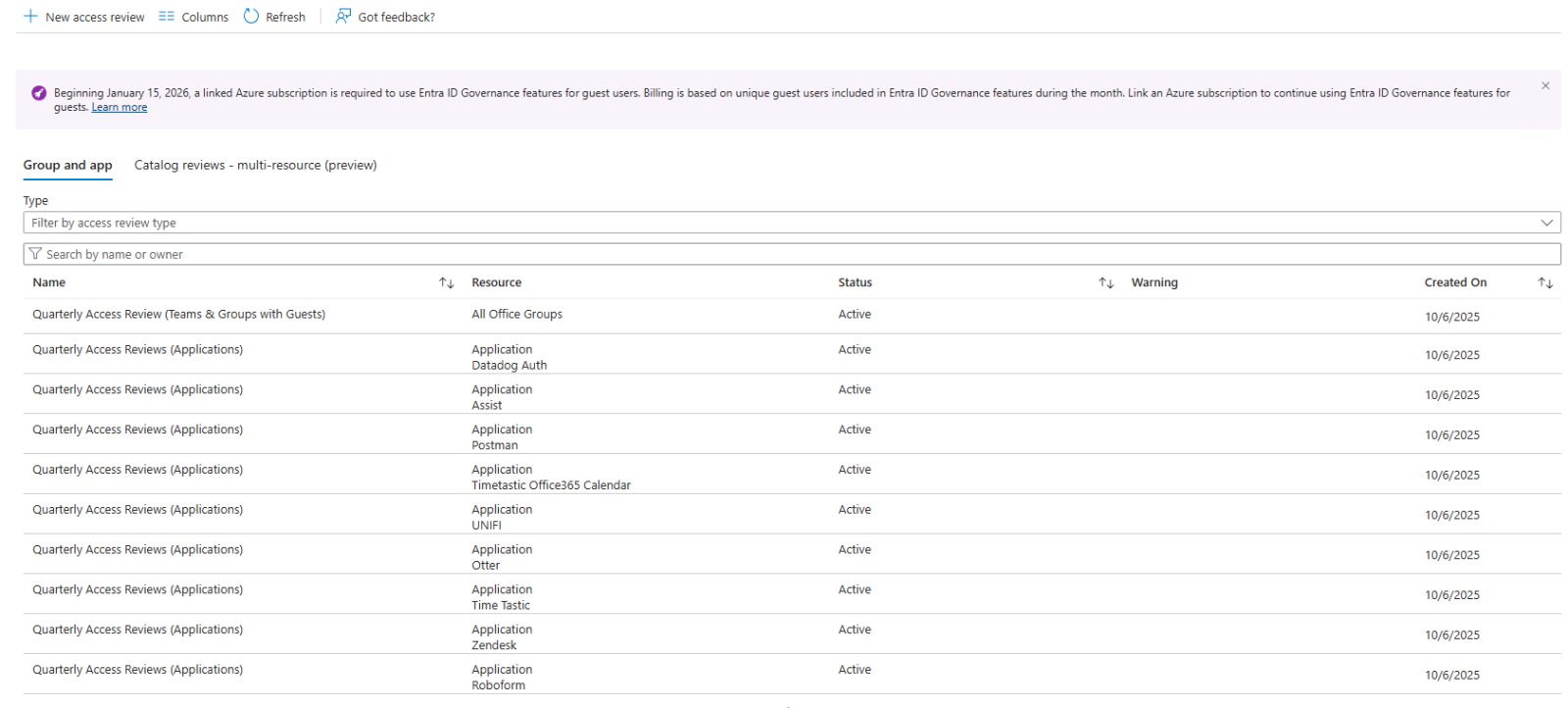
Task: Sort by Status column arrows
Action: click(1106, 282)
